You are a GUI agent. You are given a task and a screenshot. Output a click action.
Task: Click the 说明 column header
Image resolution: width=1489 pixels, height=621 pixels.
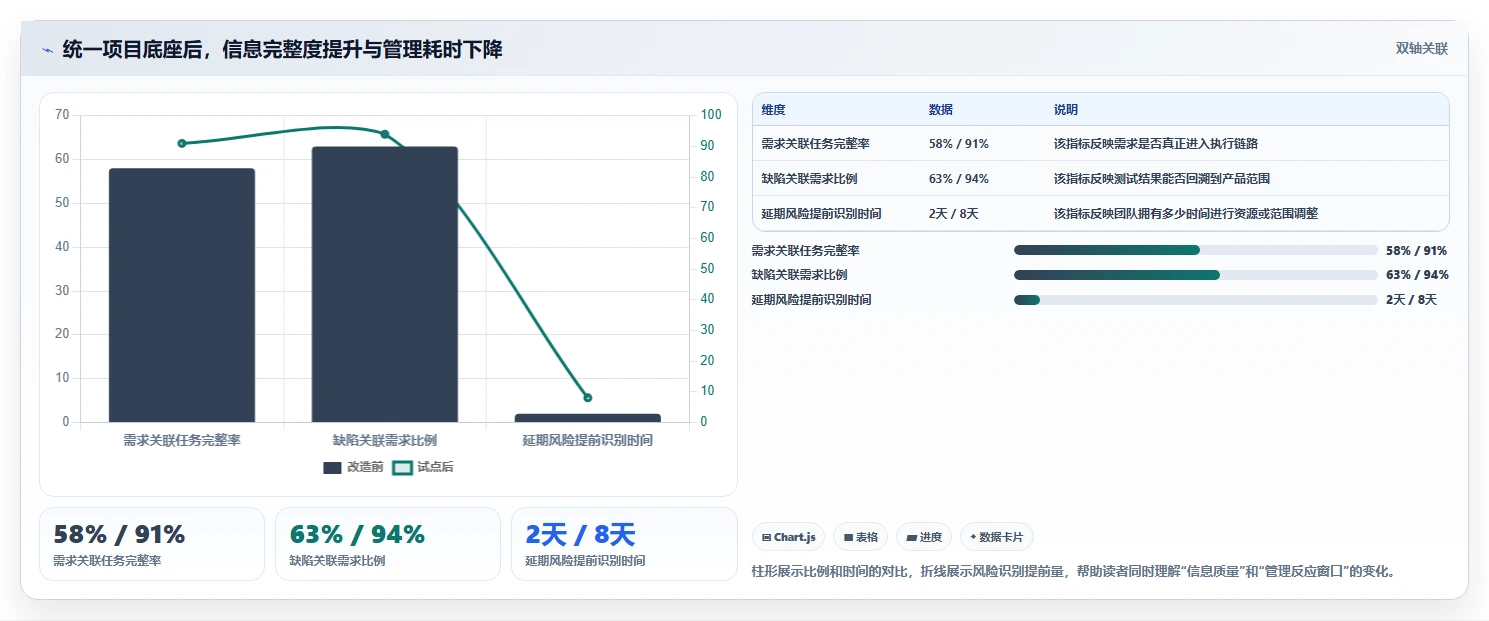tap(1066, 110)
